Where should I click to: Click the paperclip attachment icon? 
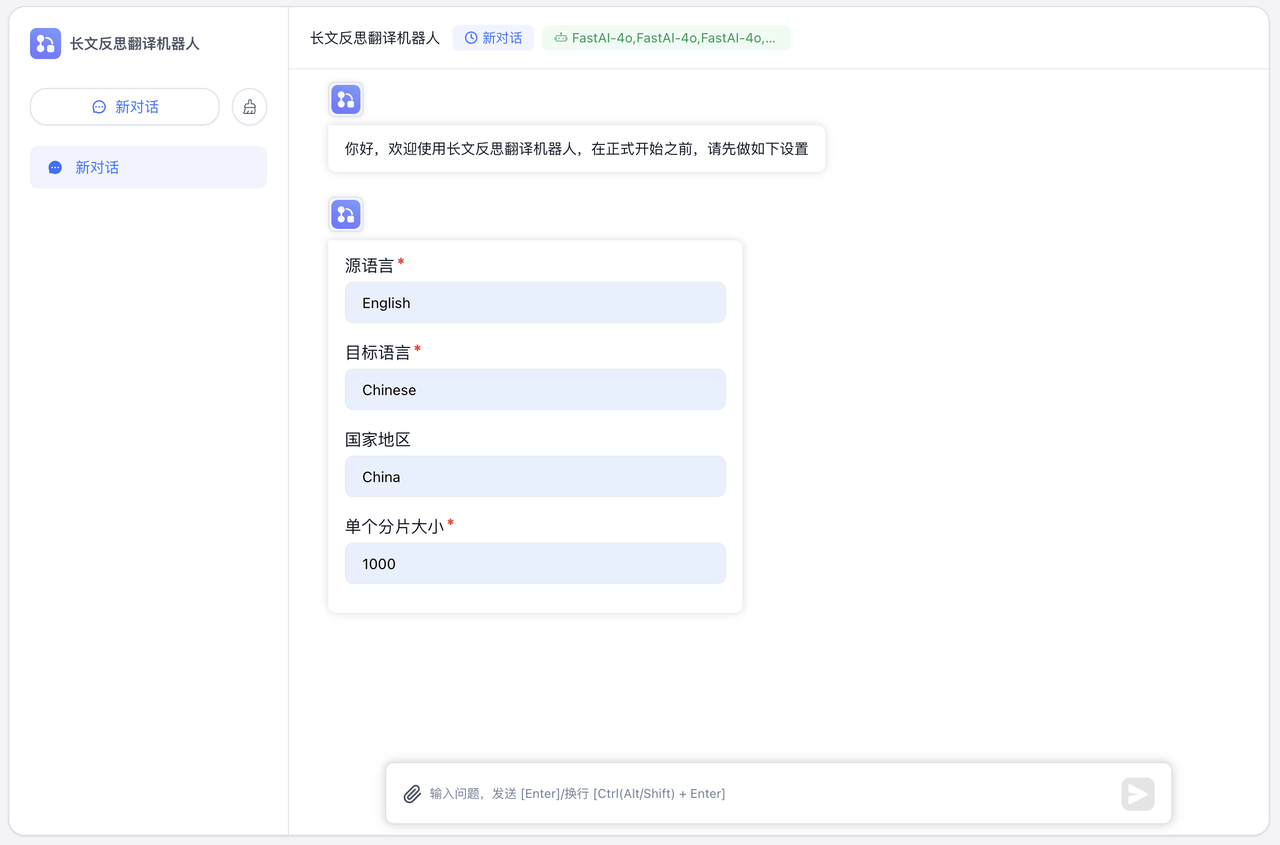pos(412,794)
